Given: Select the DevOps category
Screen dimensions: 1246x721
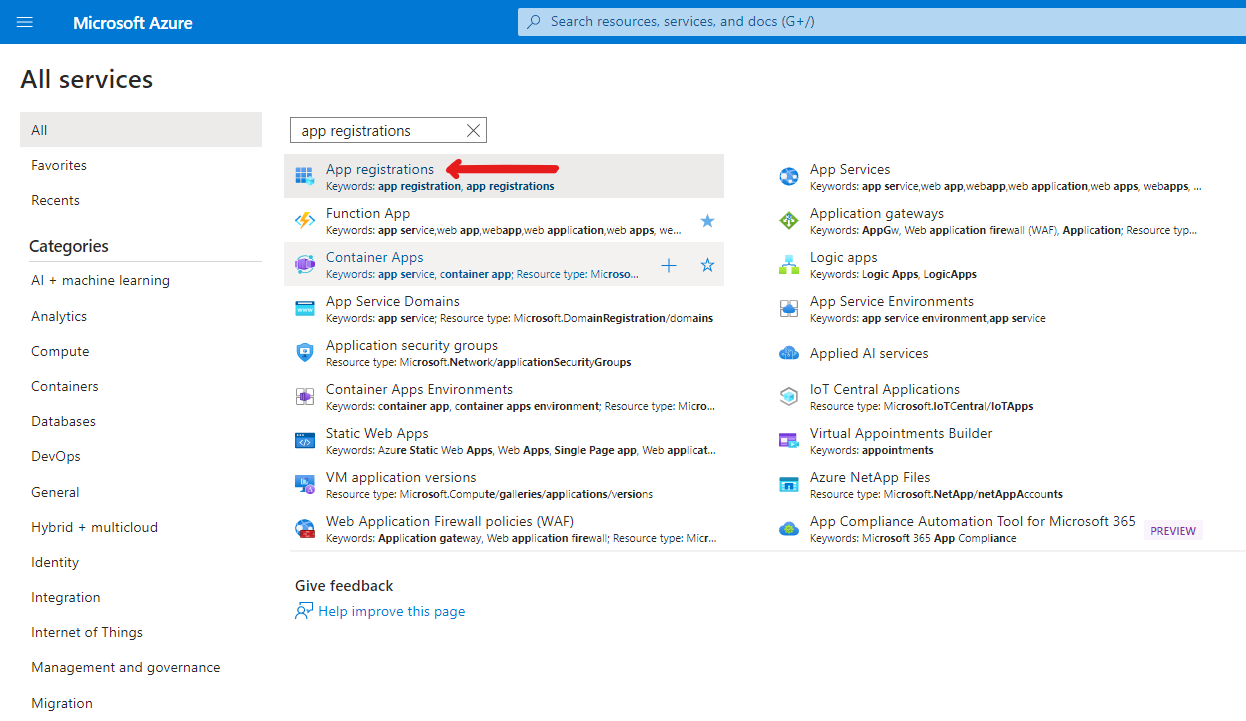Looking at the screenshot, I should pyautogui.click(x=55, y=456).
